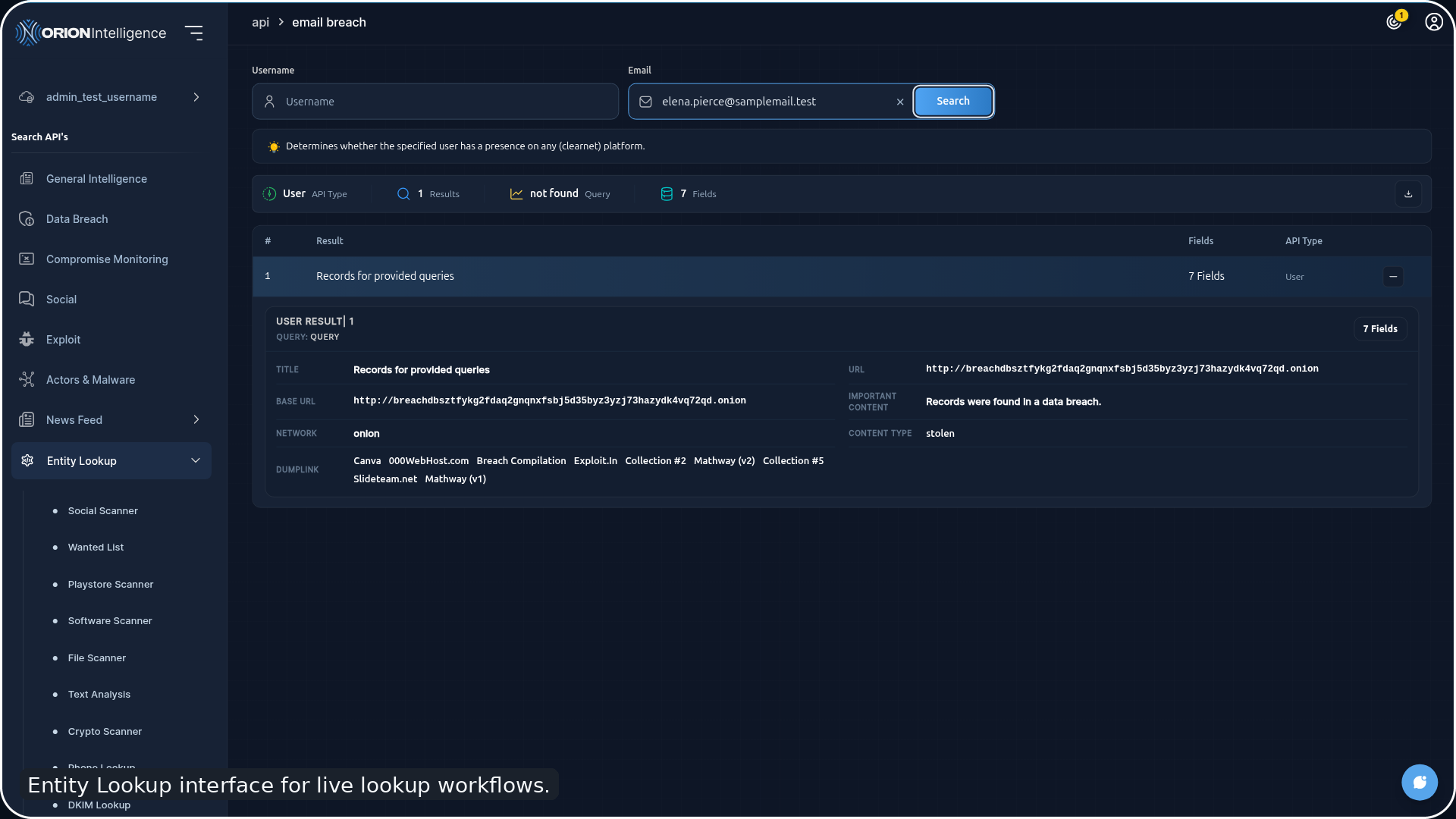
Task: Click the Data Breach shield icon
Action: (27, 219)
